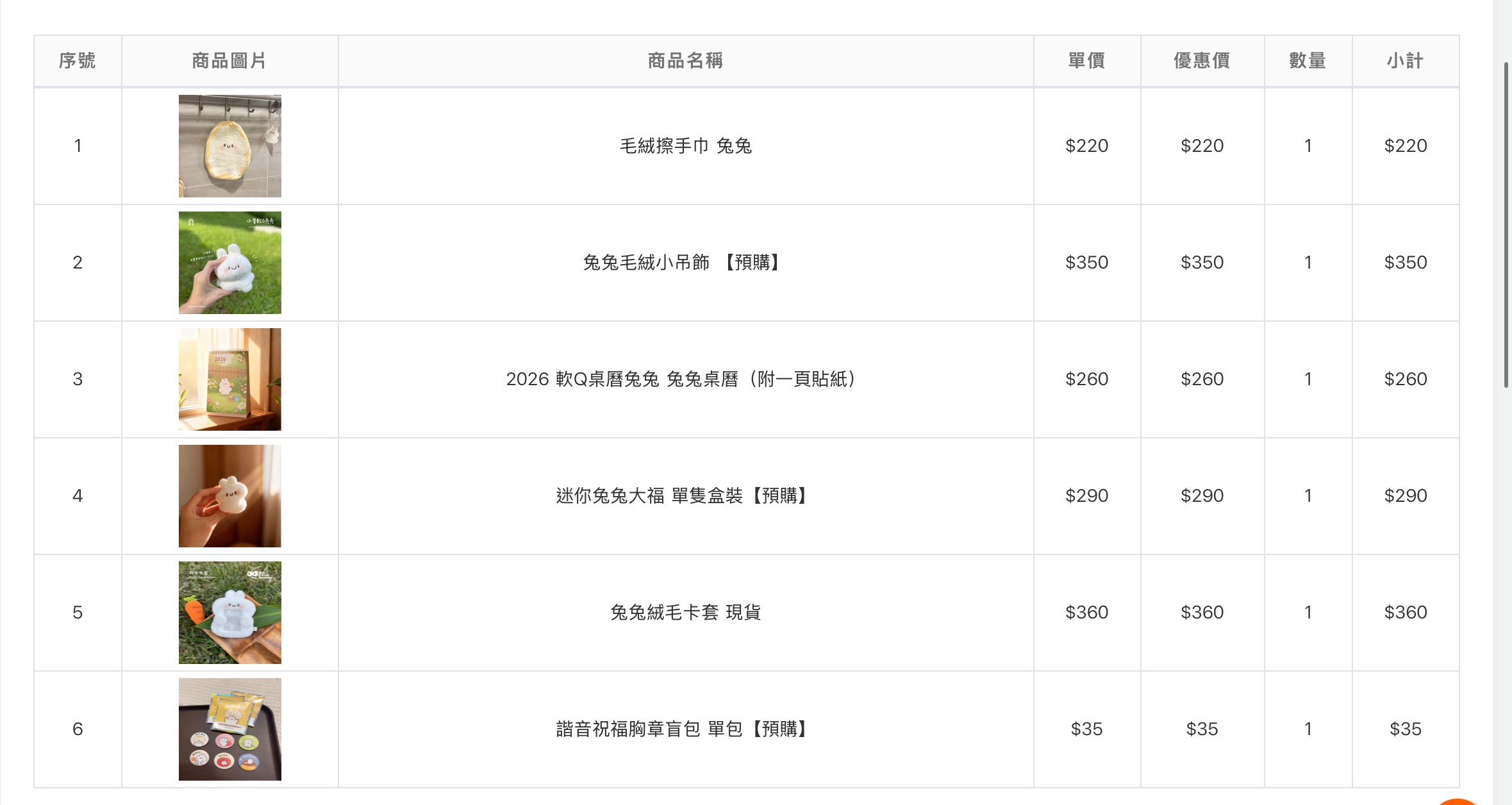The width and height of the screenshot is (1512, 805).
Task: Click the 小計 column header
Action: [x=1405, y=61]
